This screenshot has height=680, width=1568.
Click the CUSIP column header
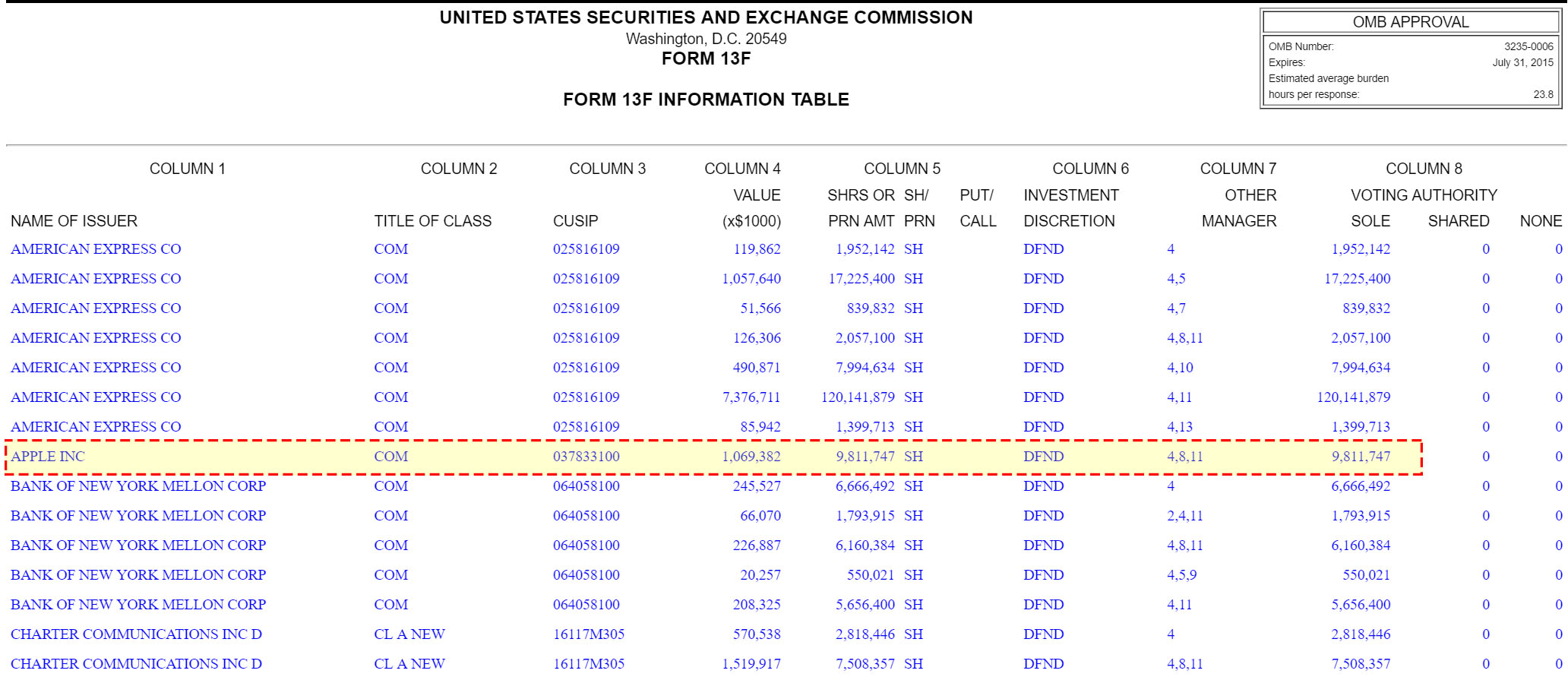(x=575, y=221)
